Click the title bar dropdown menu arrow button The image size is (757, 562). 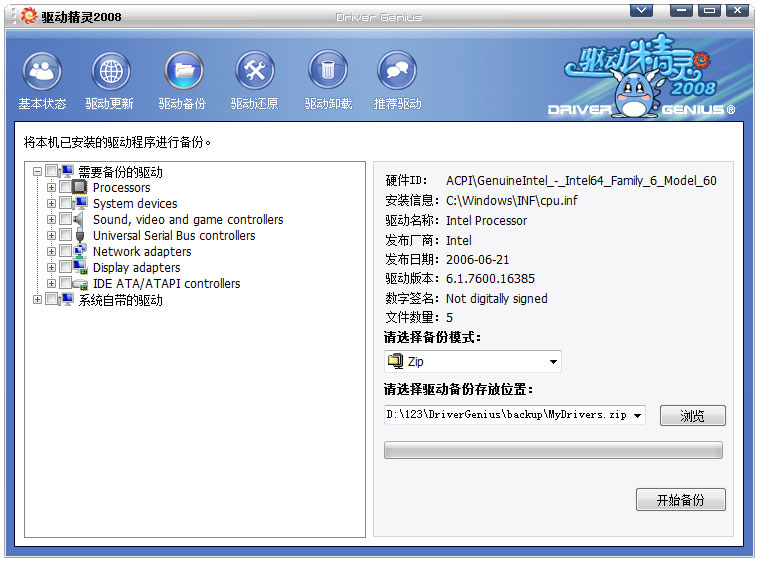coord(642,10)
